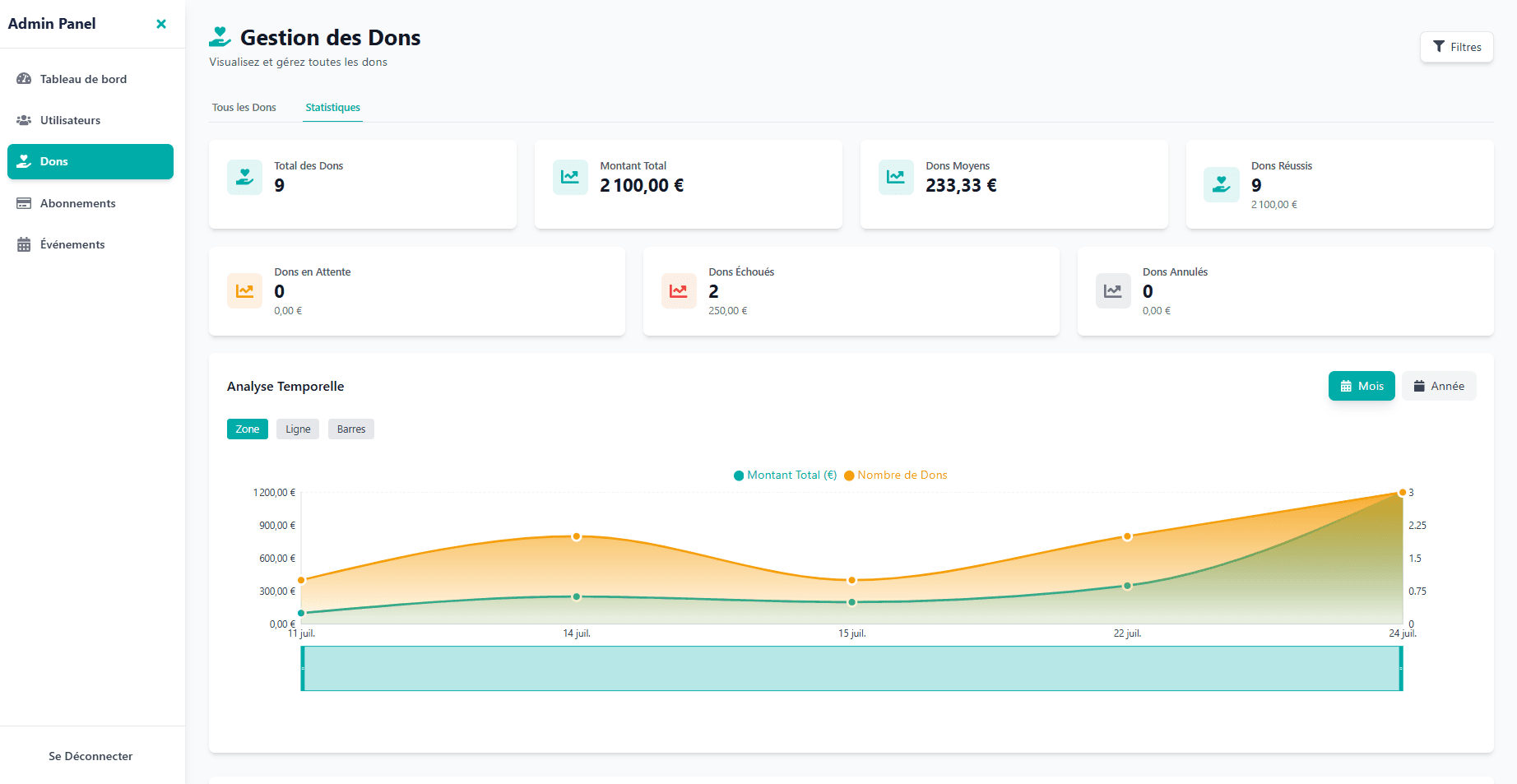Close the Admin Panel sidebar with X icon
Image resolution: width=1517 pixels, height=784 pixels.
[x=161, y=24]
